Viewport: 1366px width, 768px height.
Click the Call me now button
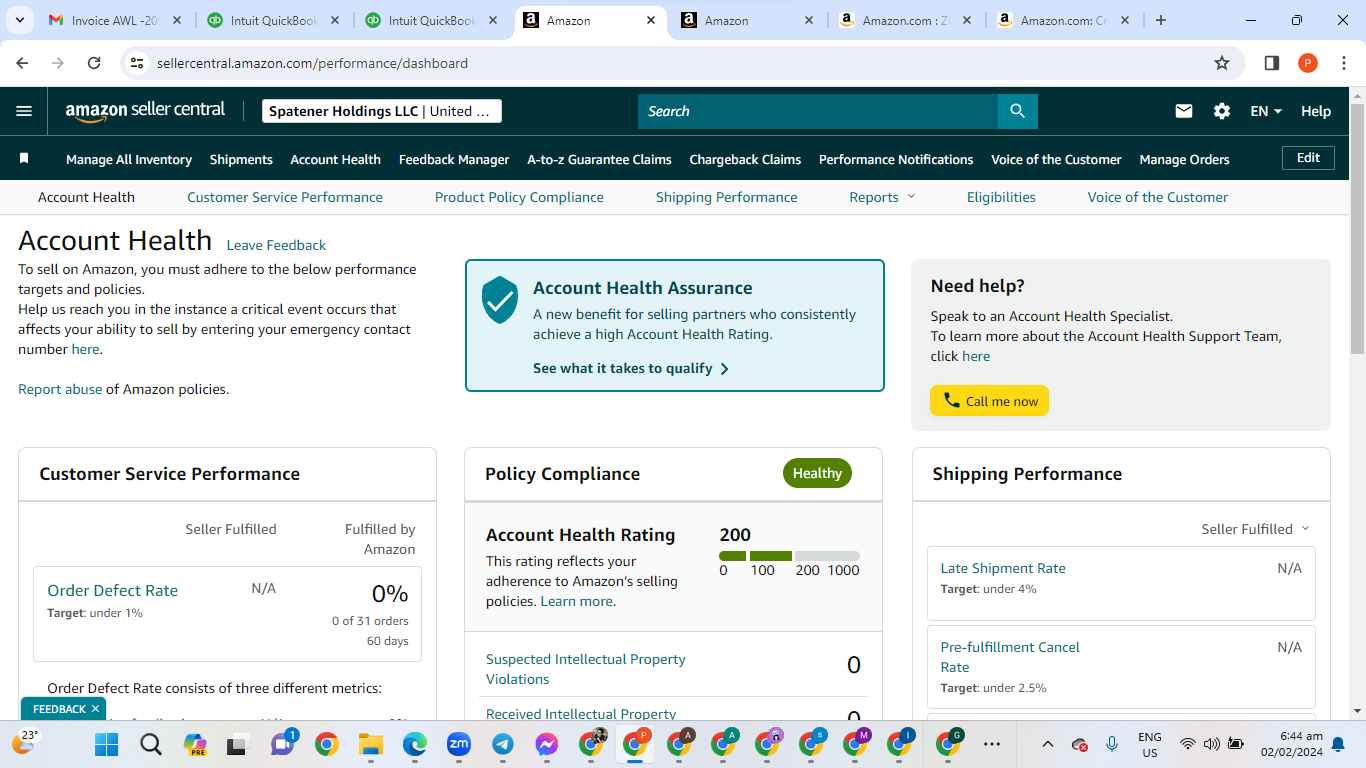[x=990, y=401]
